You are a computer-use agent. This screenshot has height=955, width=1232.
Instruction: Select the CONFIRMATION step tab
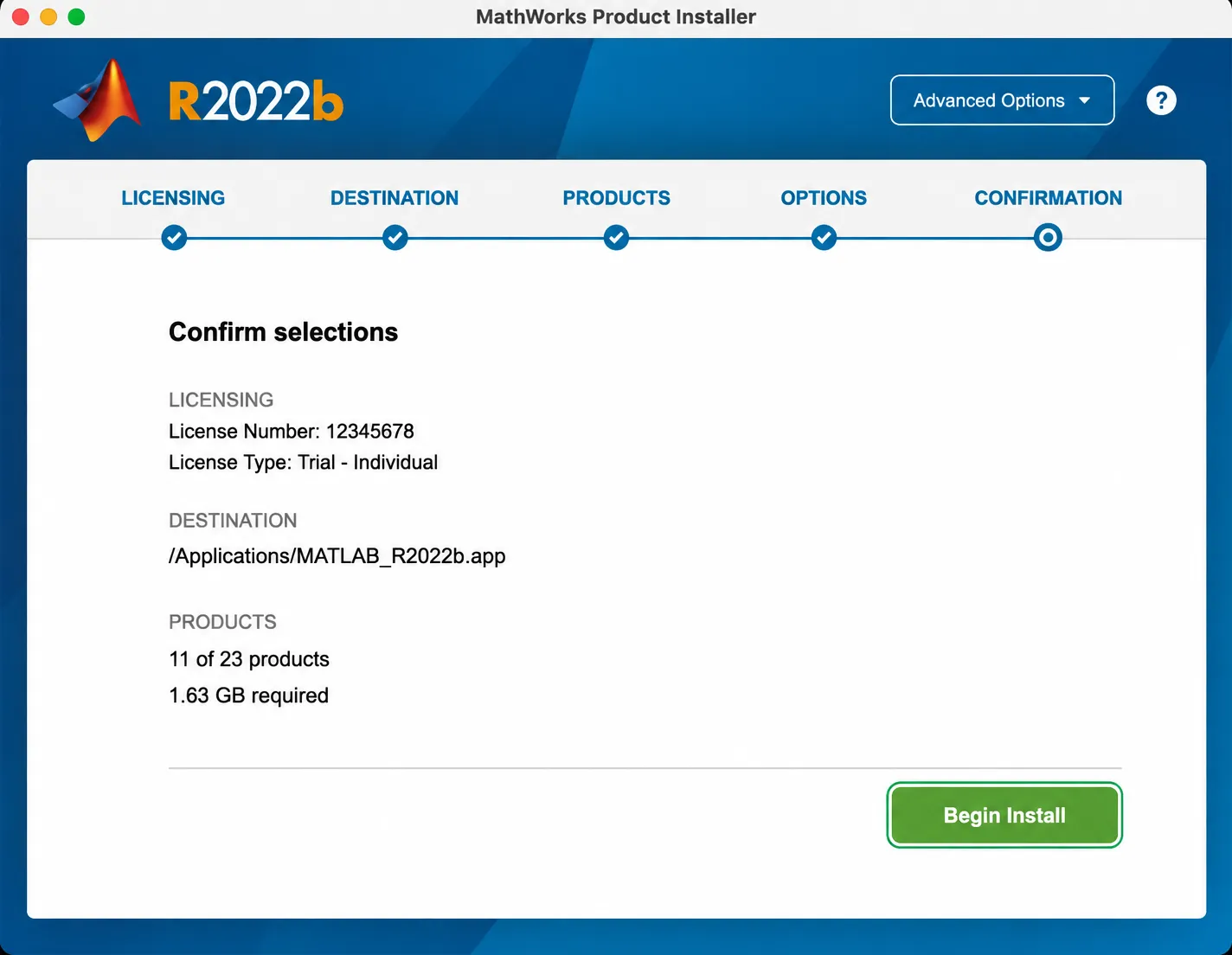coord(1048,198)
